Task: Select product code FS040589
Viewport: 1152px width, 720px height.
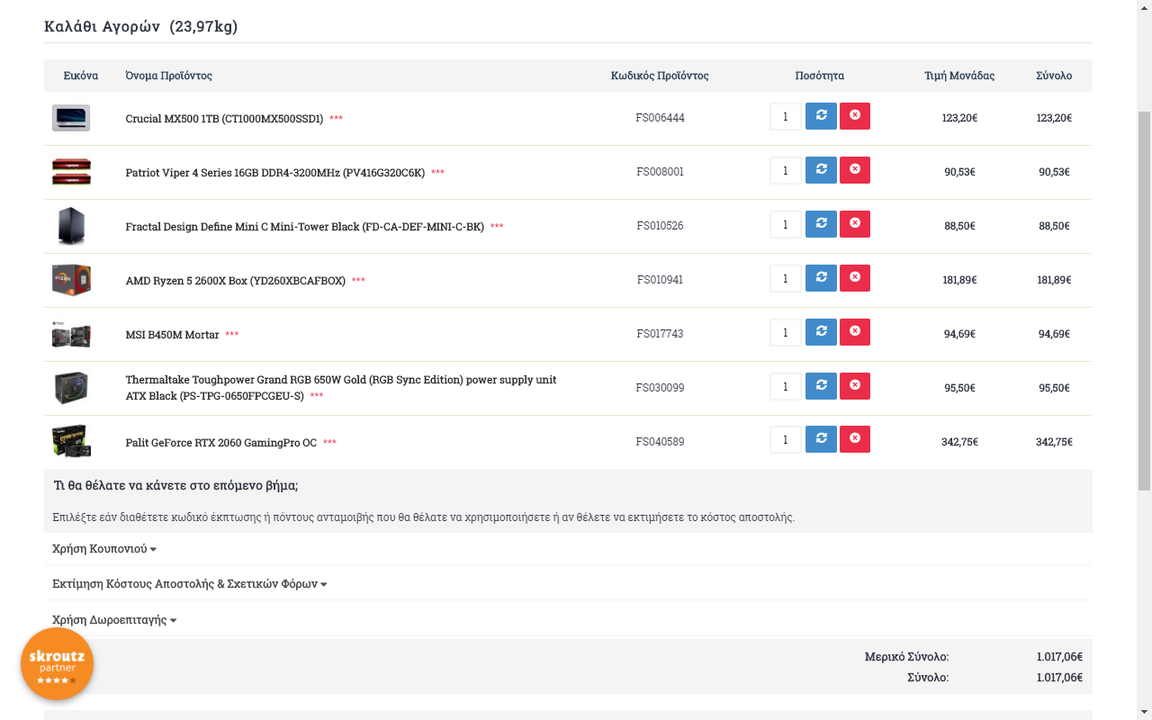Action: [660, 442]
